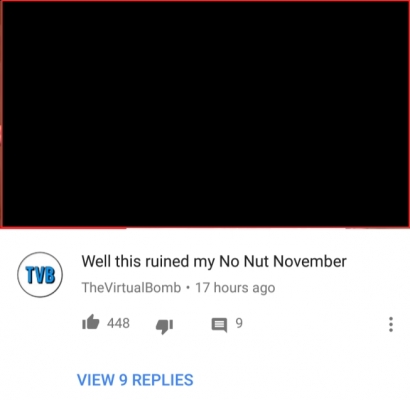Open TheVirtualBomb channel name
This screenshot has width=410, height=400.
[131, 288]
